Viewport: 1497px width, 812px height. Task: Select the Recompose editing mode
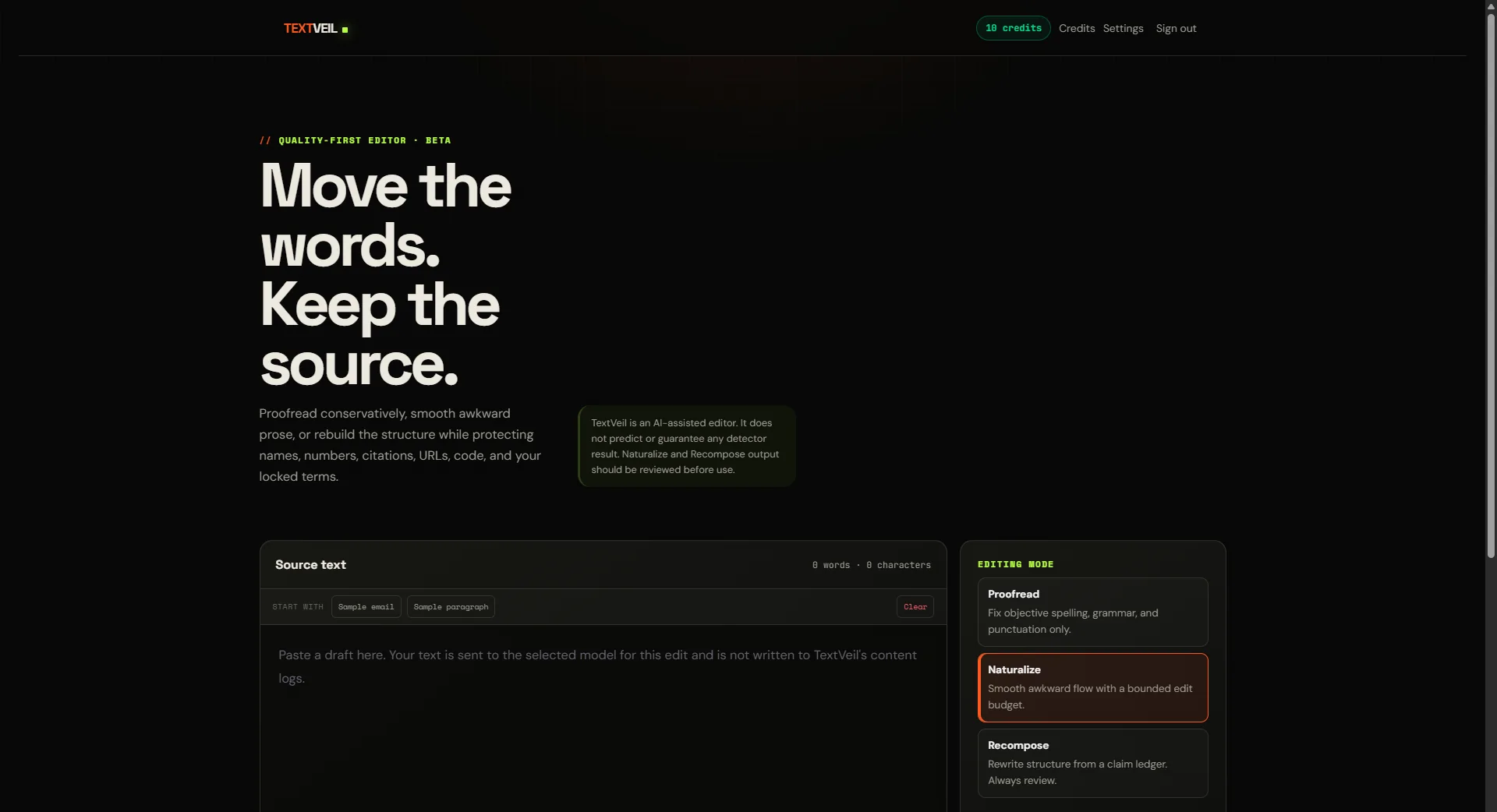pyautogui.click(x=1092, y=763)
